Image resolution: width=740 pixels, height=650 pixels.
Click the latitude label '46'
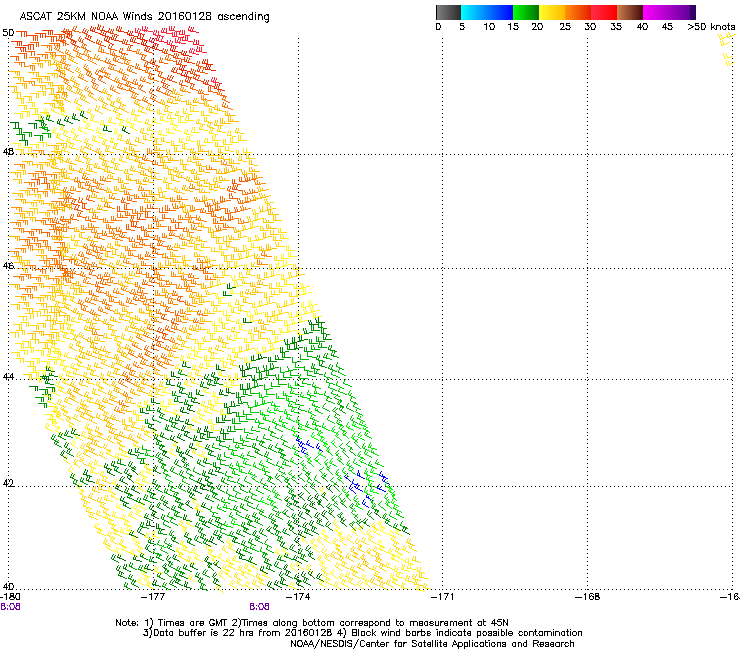point(8,266)
